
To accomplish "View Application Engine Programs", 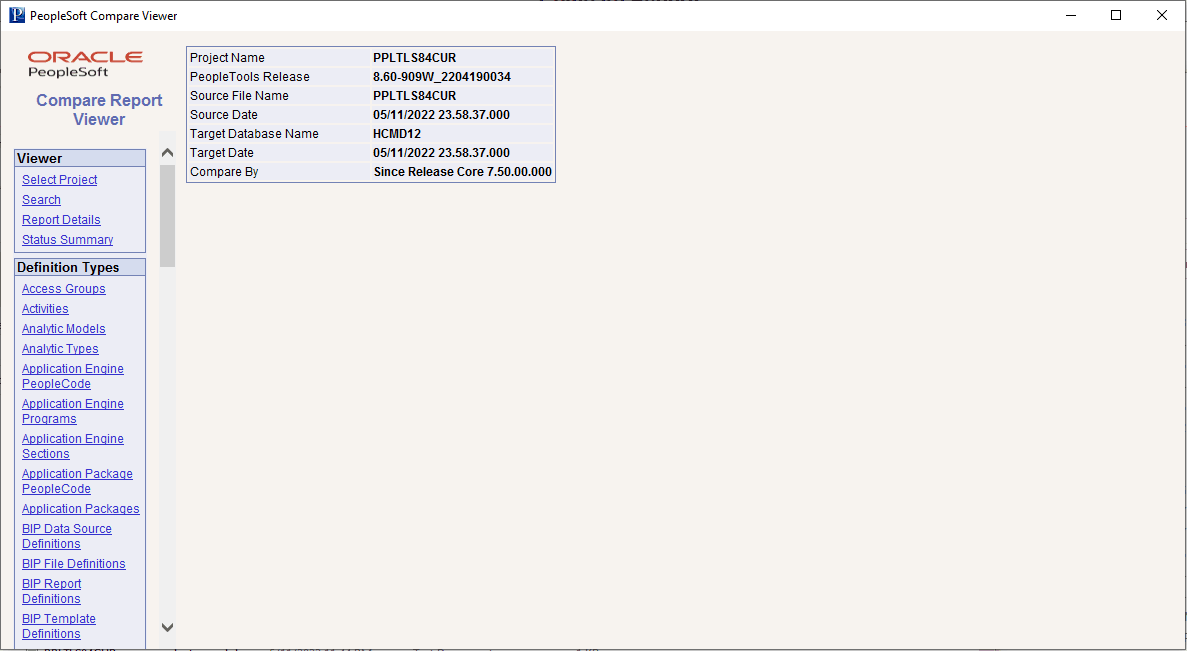I will [72, 410].
